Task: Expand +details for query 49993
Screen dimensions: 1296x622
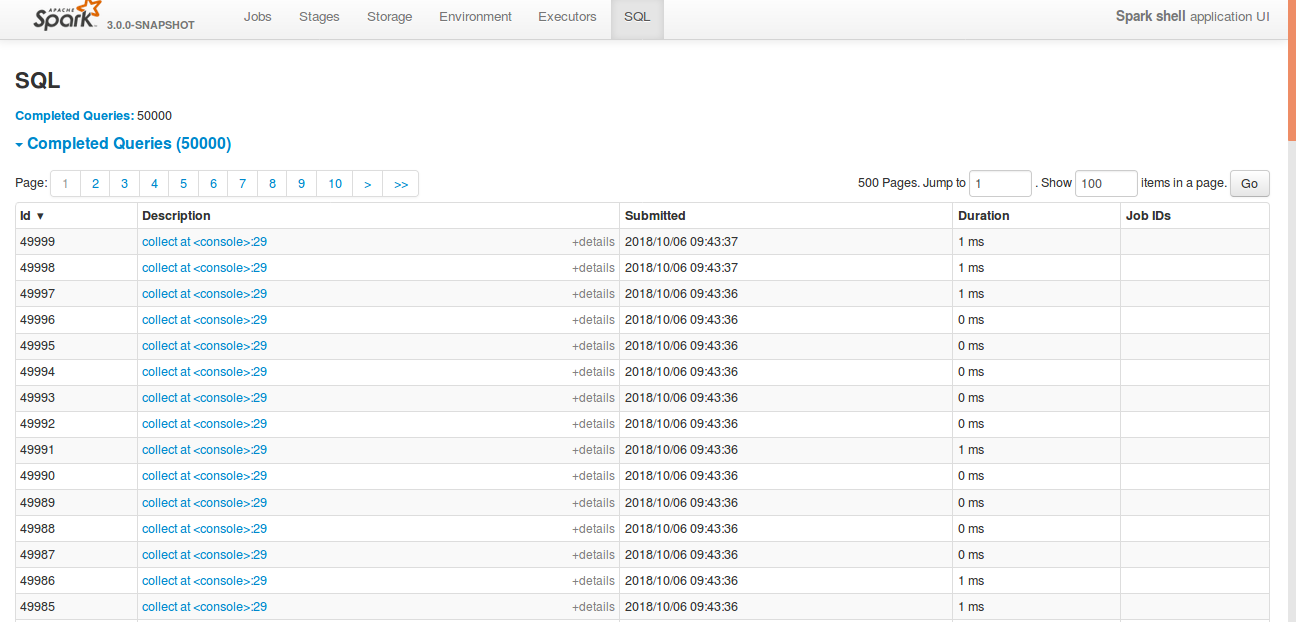Action: (593, 398)
